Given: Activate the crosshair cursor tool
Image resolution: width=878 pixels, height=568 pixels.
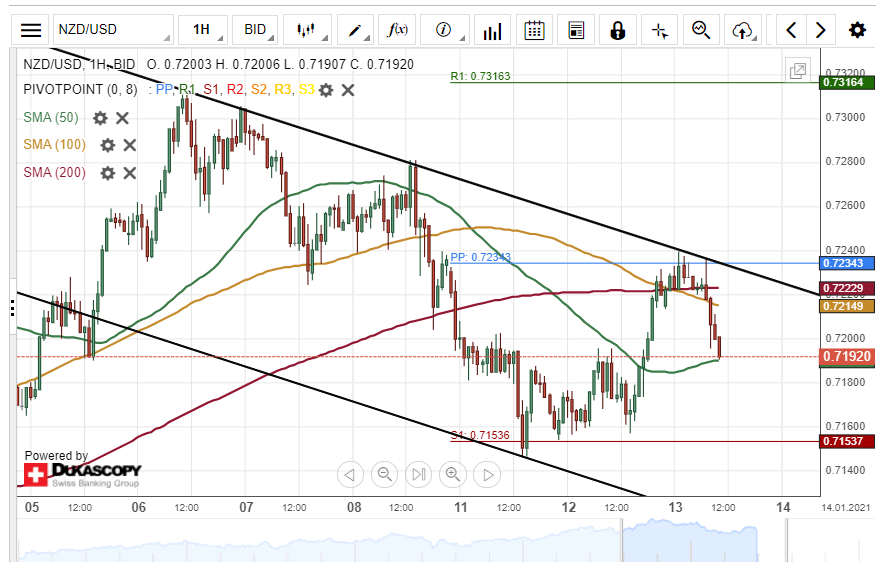Looking at the screenshot, I should pyautogui.click(x=660, y=30).
